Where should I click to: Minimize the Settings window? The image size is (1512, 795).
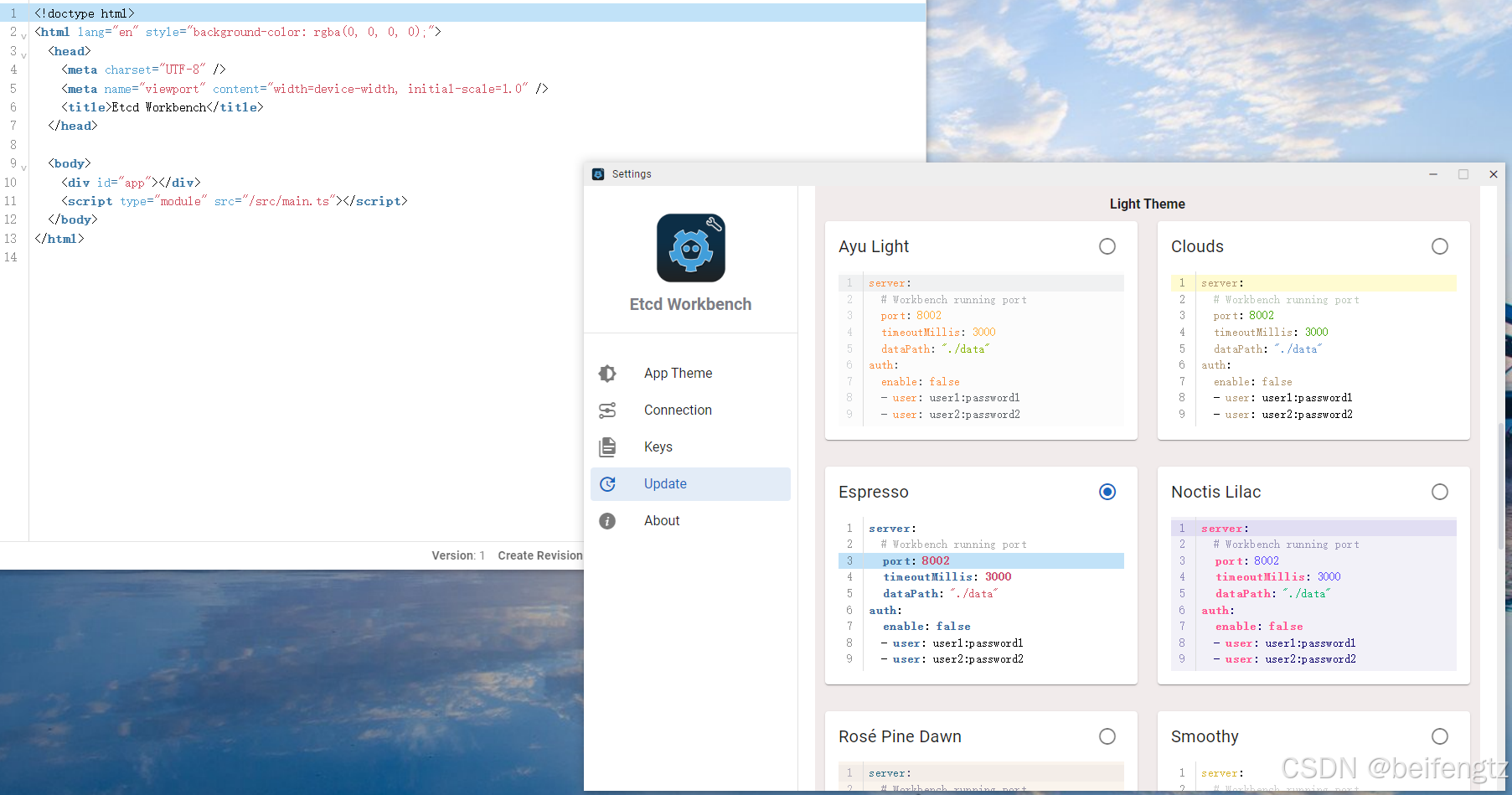click(x=1433, y=174)
